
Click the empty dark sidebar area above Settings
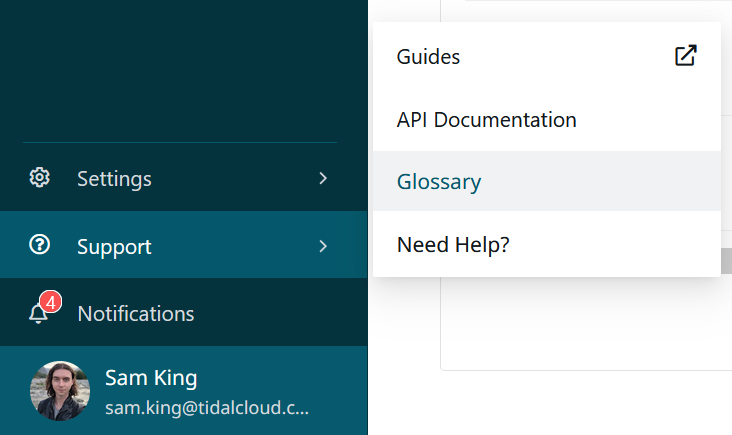(x=180, y=70)
